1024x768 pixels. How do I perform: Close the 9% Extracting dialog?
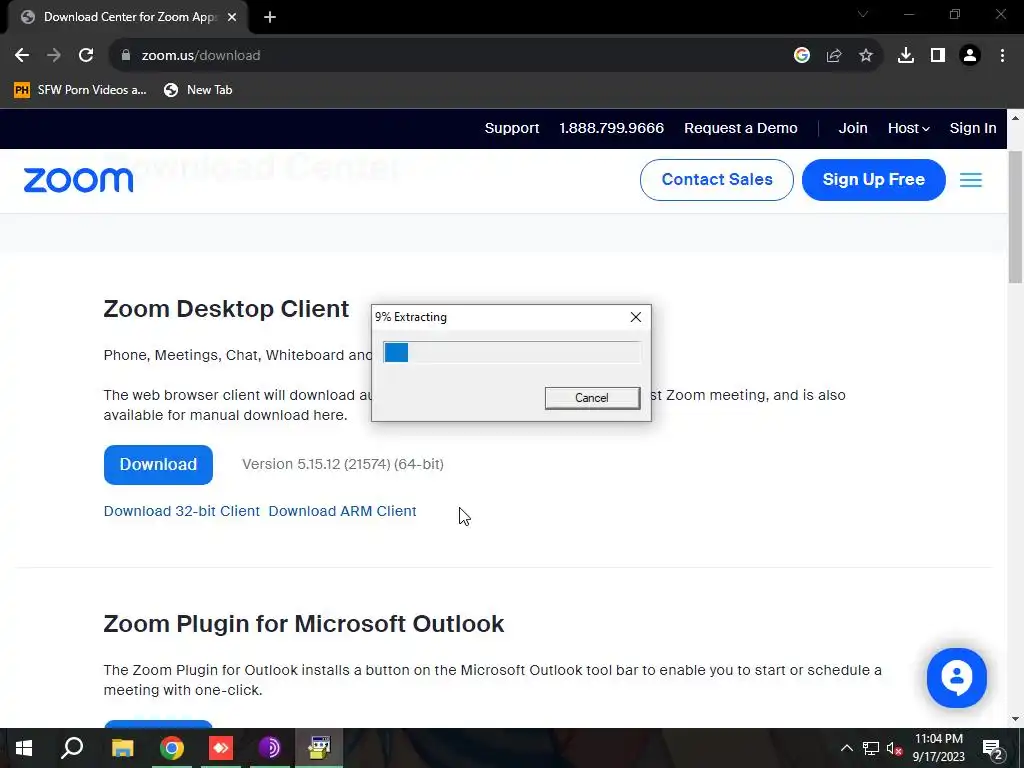pos(635,317)
